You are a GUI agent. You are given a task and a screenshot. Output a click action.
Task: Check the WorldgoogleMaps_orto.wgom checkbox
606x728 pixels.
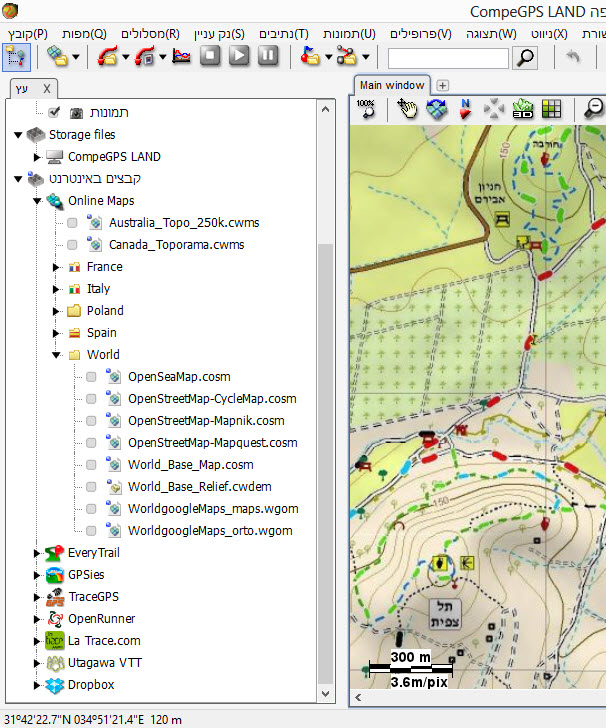click(x=91, y=531)
